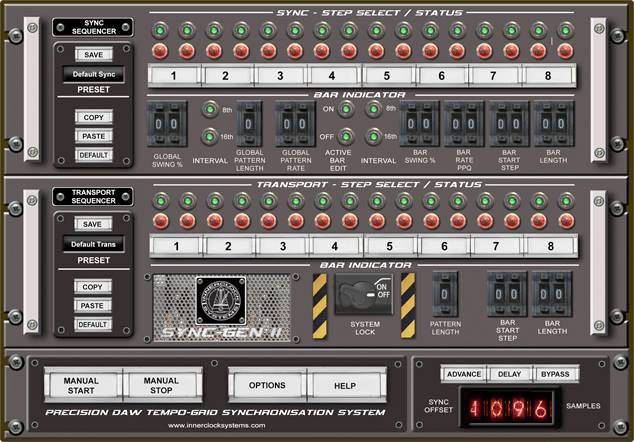The image size is (634, 442).
Task: Toggle Sync sequencer step 9 red LED
Action: pyautogui.click(x=376, y=51)
